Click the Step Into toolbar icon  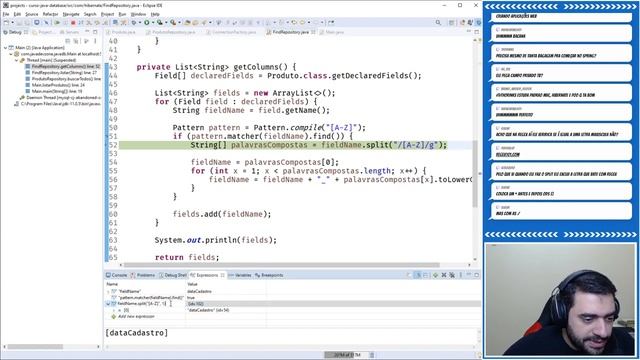pyautogui.click(x=89, y=22)
